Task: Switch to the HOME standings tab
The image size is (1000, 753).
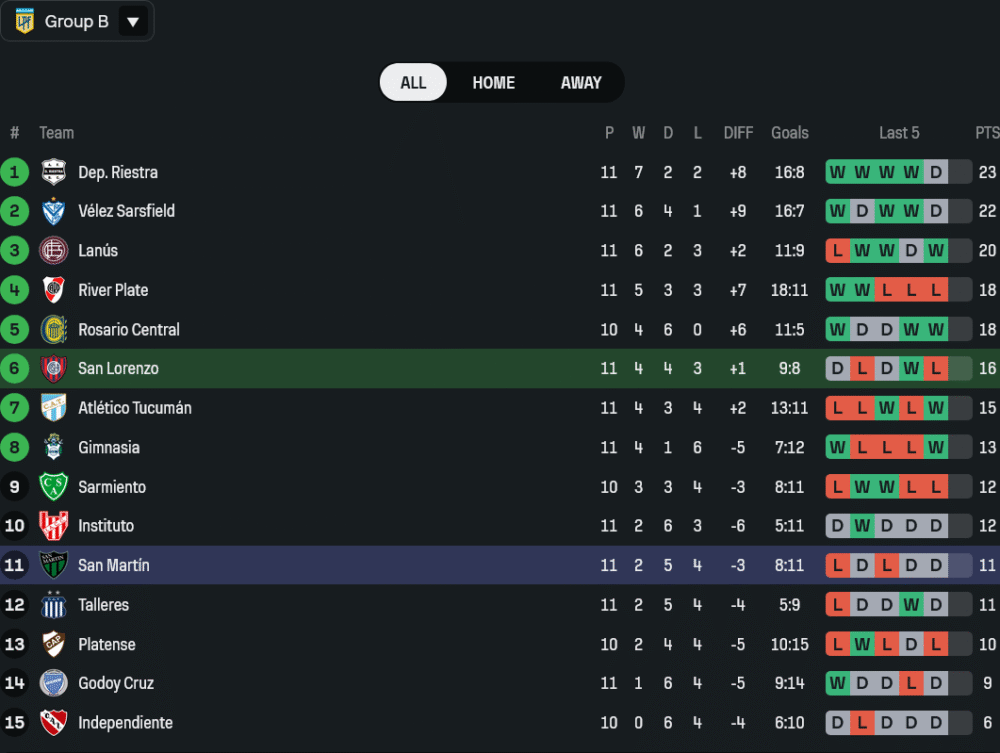Action: [x=494, y=83]
